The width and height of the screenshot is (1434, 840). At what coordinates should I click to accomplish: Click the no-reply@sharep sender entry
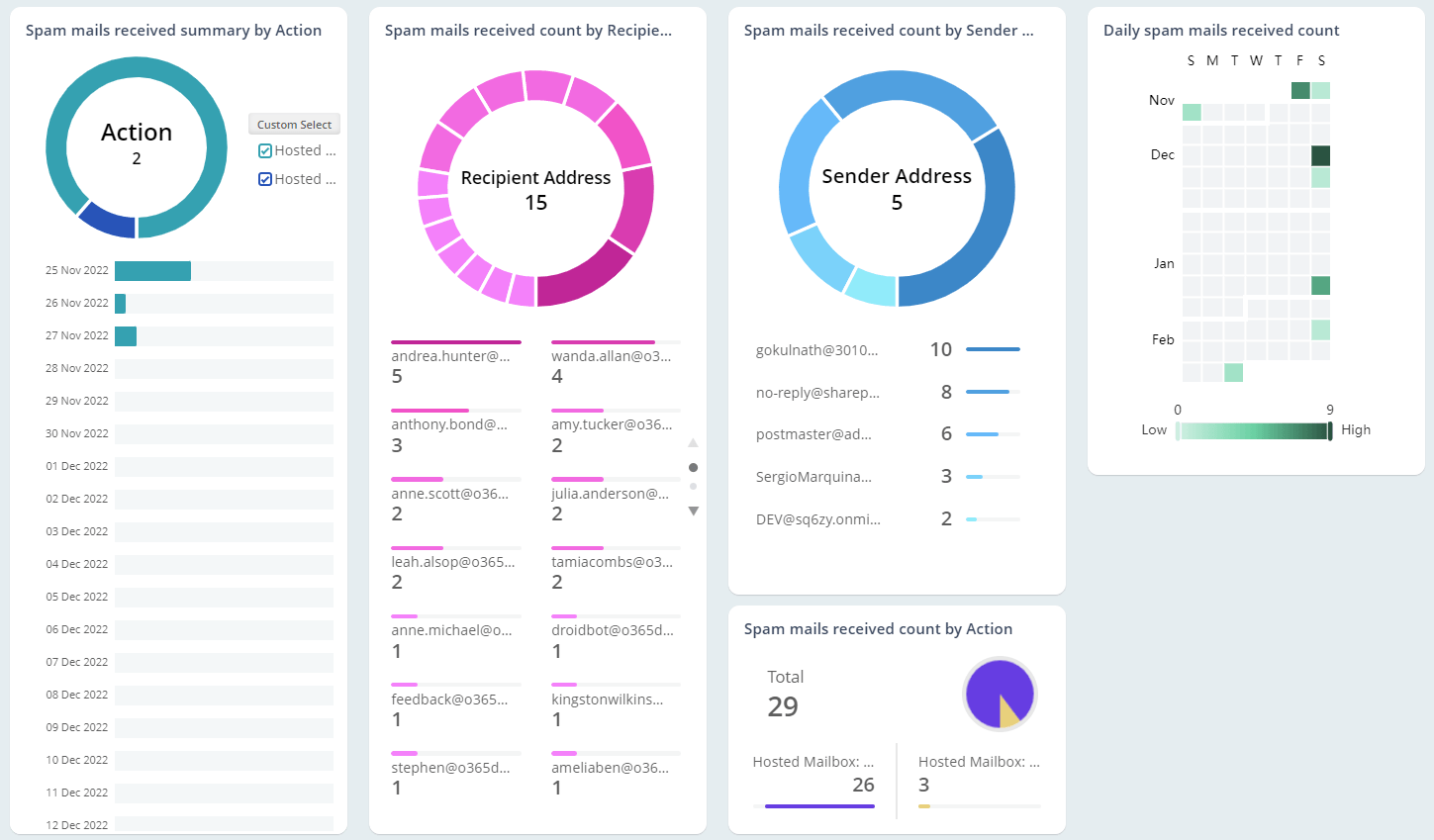click(817, 392)
